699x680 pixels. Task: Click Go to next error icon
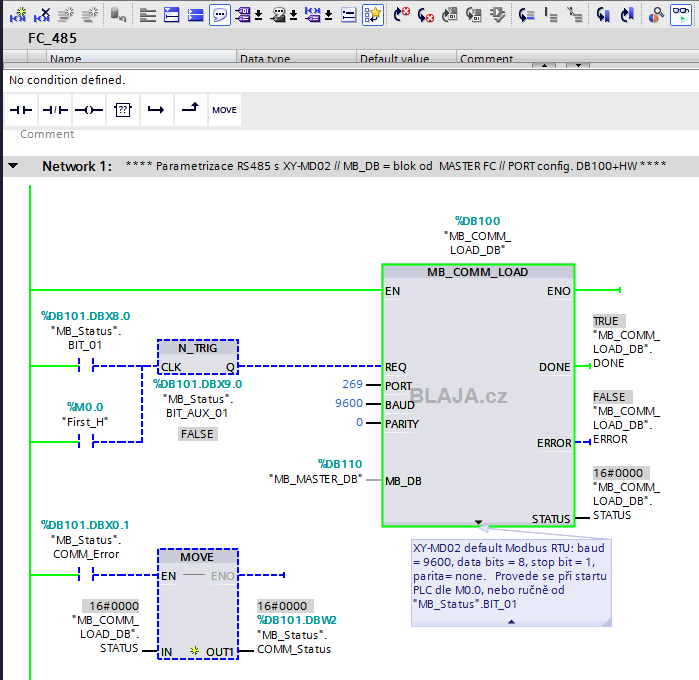(402, 15)
